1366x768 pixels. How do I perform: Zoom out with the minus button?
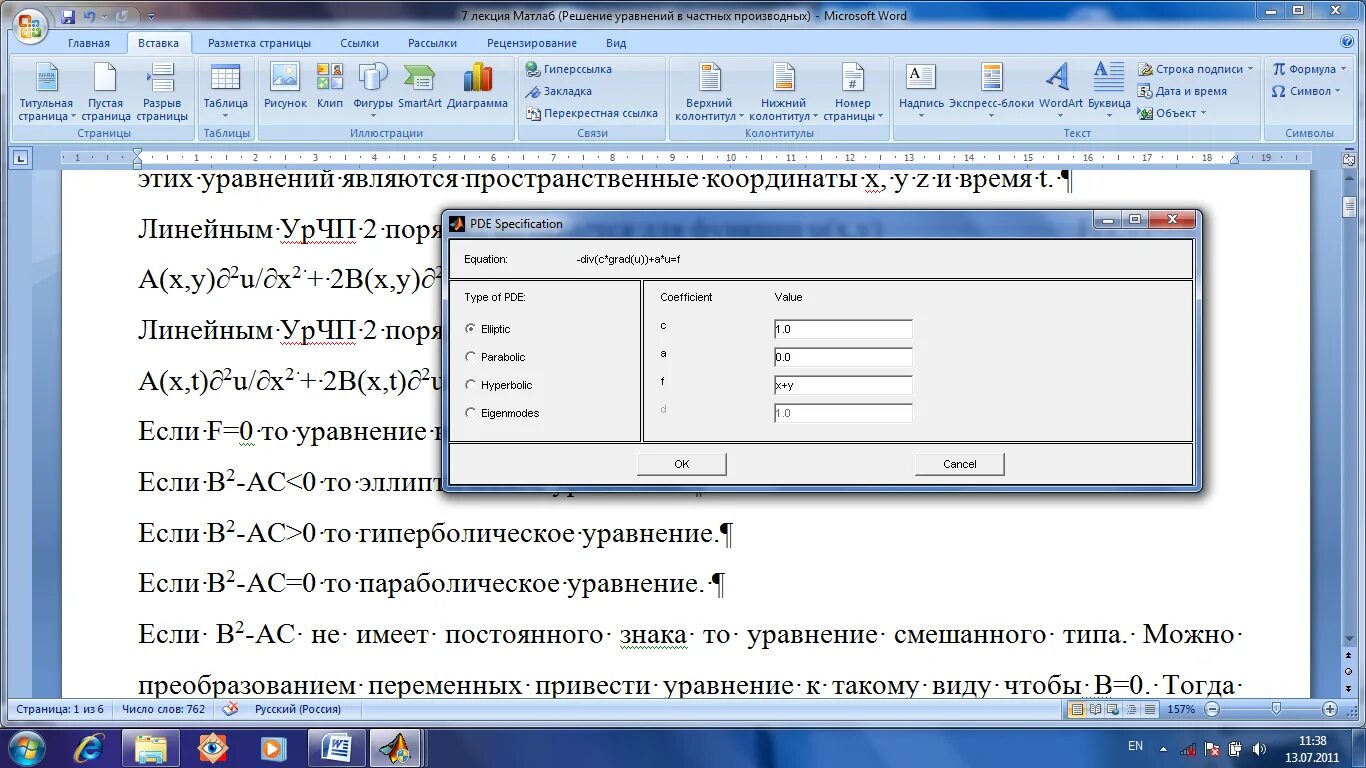pos(1212,709)
